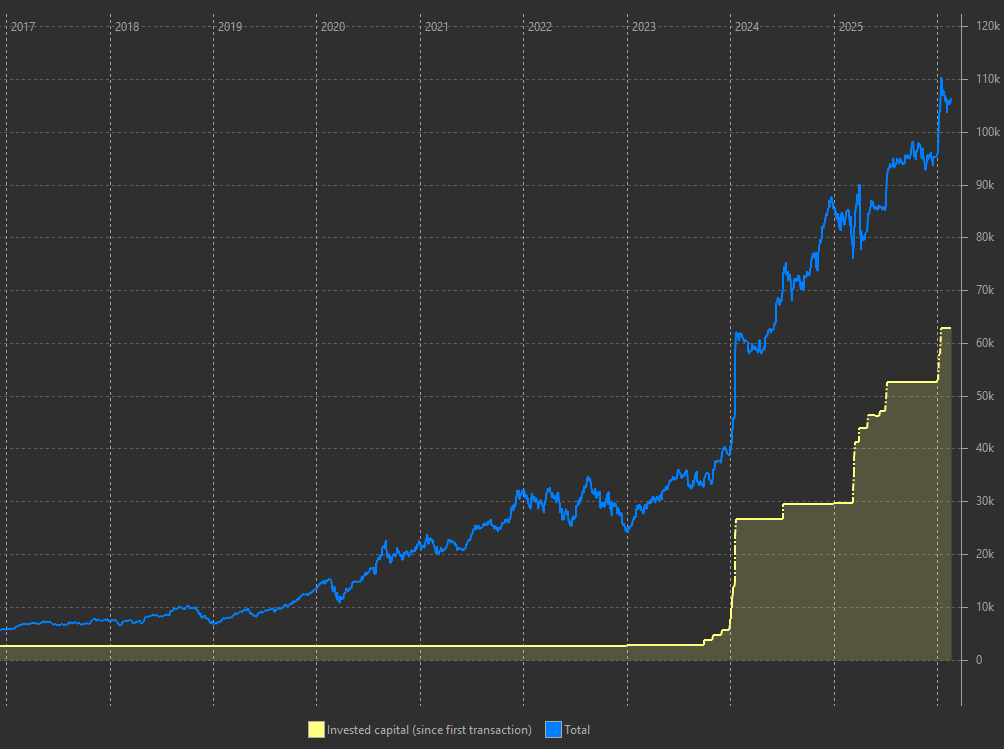Click the 2023 year label
This screenshot has height=749, width=1004.
[644, 27]
